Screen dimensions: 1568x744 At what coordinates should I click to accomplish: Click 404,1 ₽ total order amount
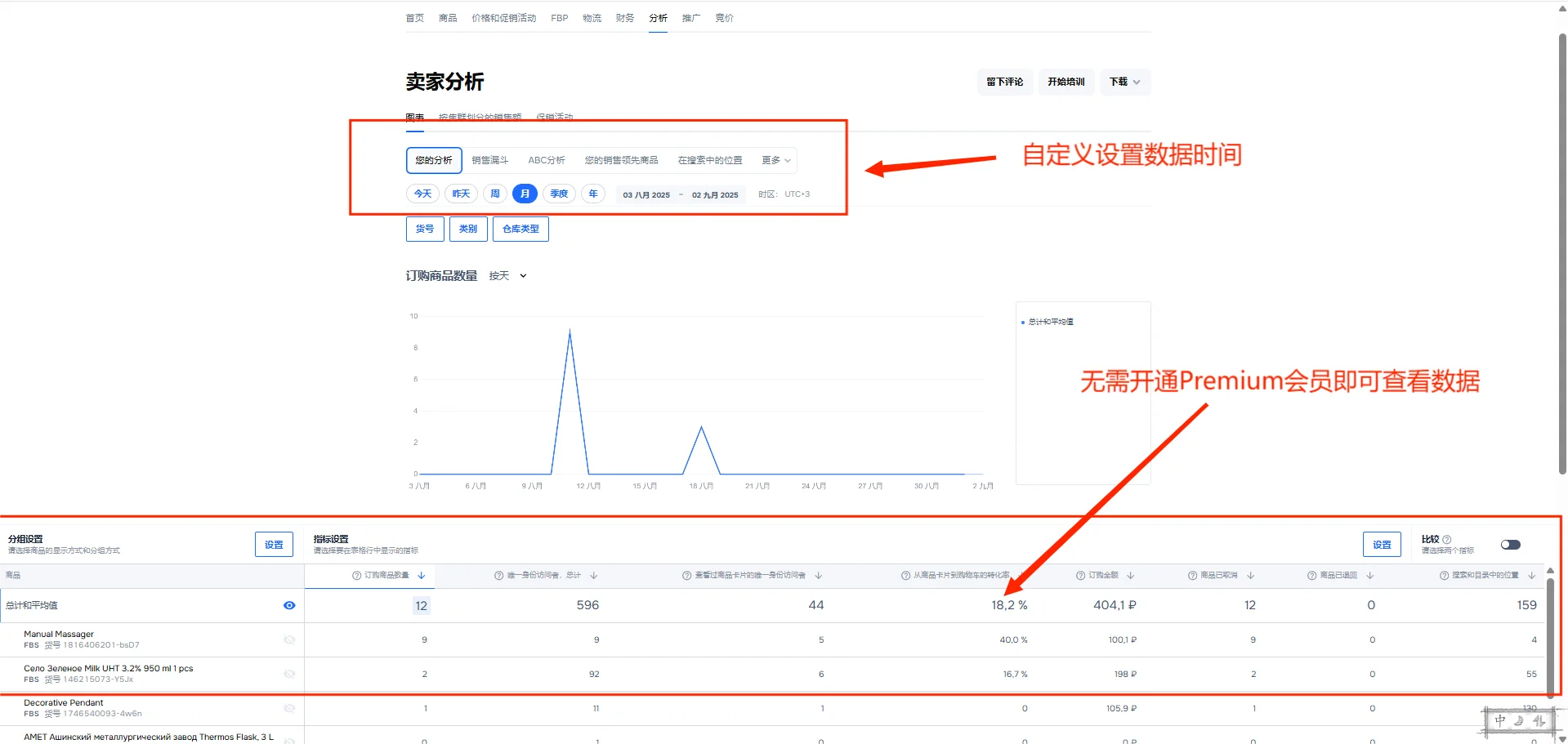pos(1115,606)
